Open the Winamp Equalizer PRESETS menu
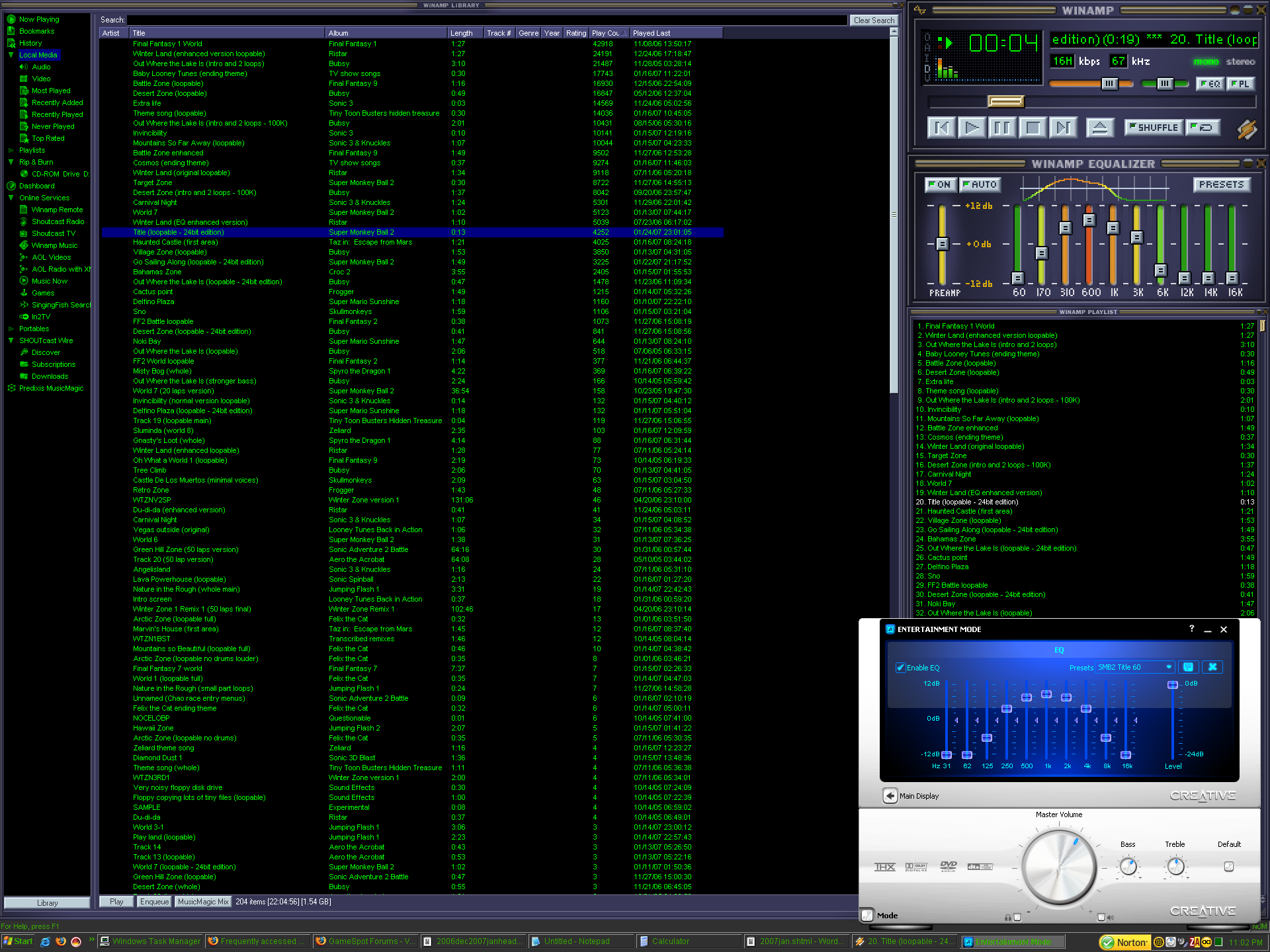Screen dimensions: 1270x952 click(x=1222, y=184)
